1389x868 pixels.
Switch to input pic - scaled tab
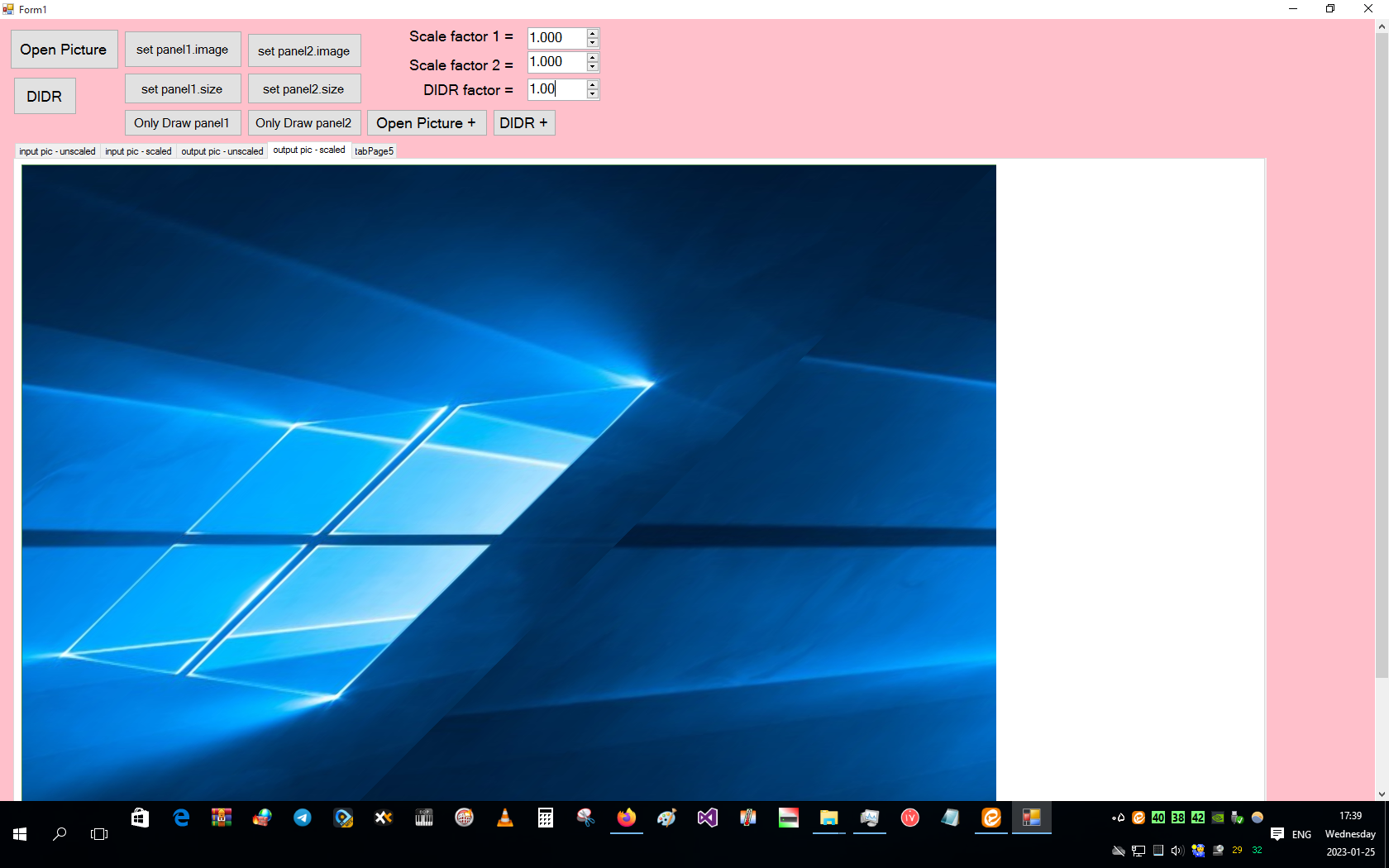[139, 151]
